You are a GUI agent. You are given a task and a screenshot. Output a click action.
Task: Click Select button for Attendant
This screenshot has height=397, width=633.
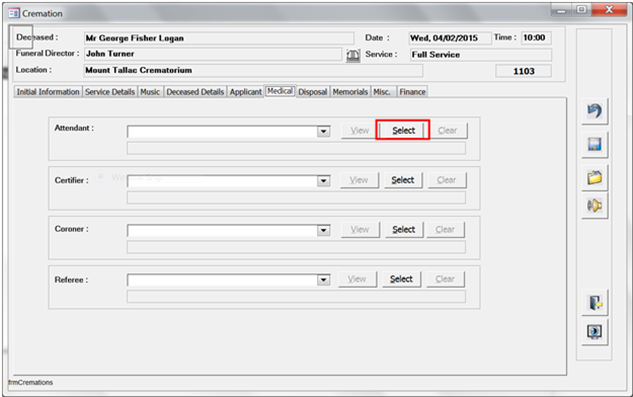403,130
